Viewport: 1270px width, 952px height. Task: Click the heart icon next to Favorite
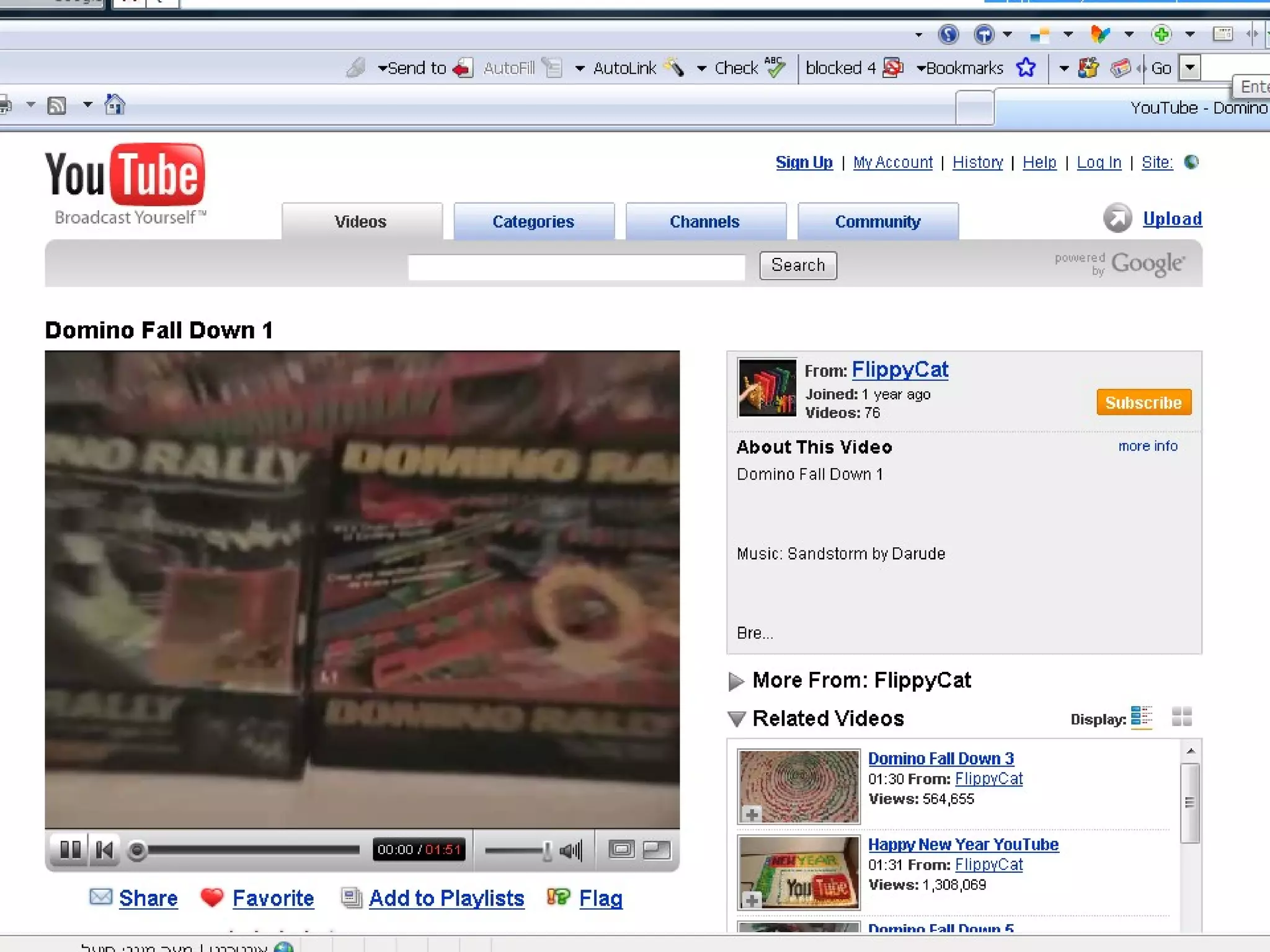click(212, 897)
